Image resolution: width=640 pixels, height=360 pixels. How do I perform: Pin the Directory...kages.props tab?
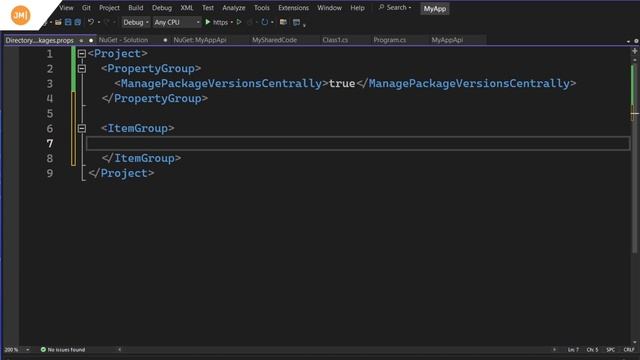[81, 40]
